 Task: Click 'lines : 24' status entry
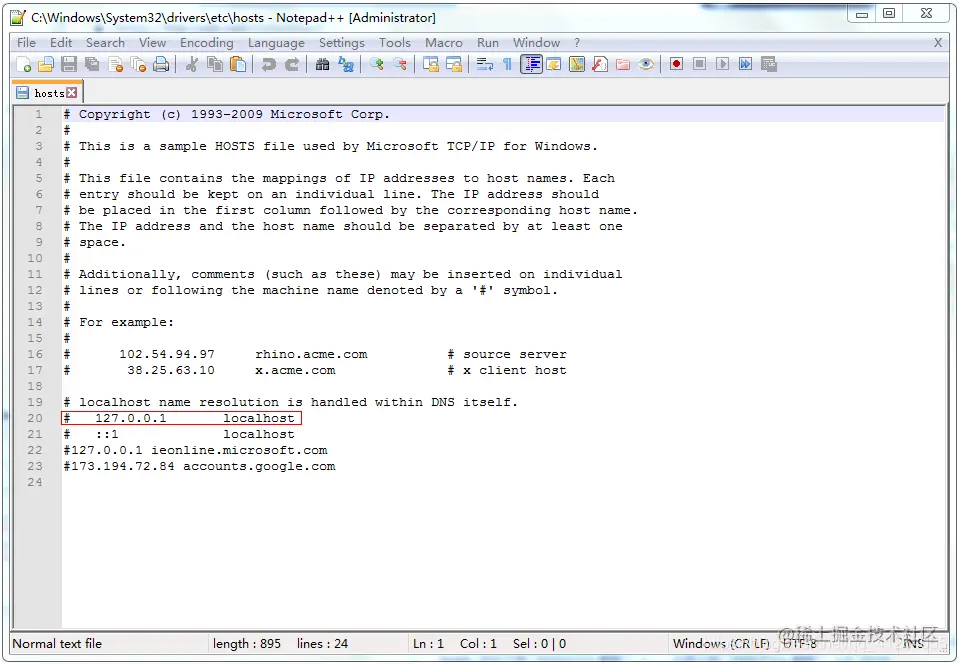pyautogui.click(x=323, y=643)
